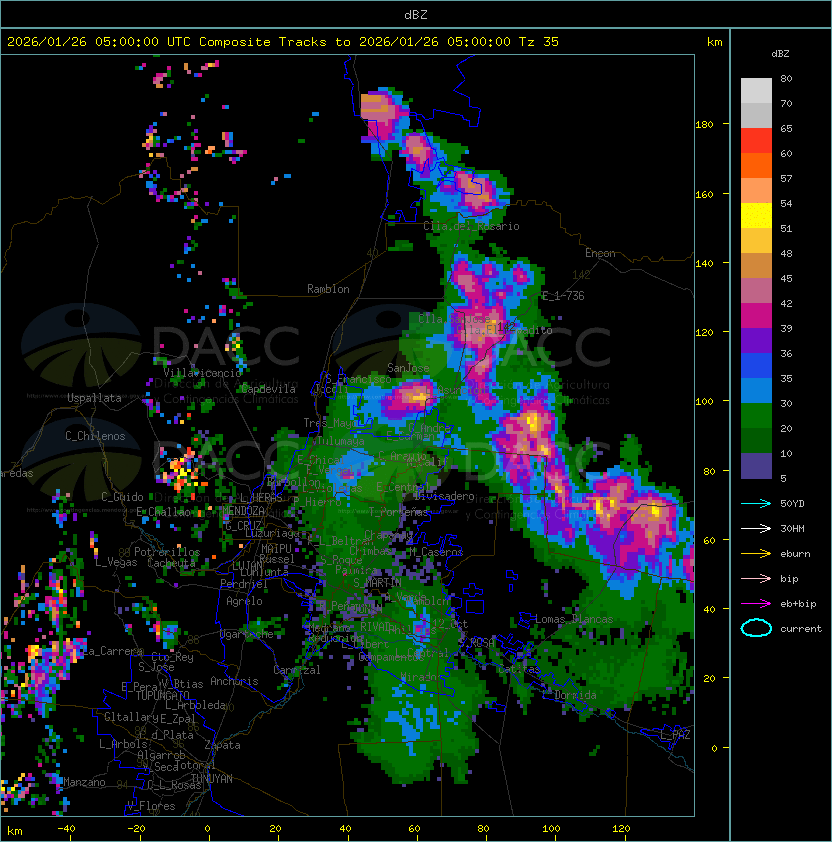This screenshot has width=832, height=842.
Task: Click the 'Manzano' place label
Action: (x=84, y=782)
